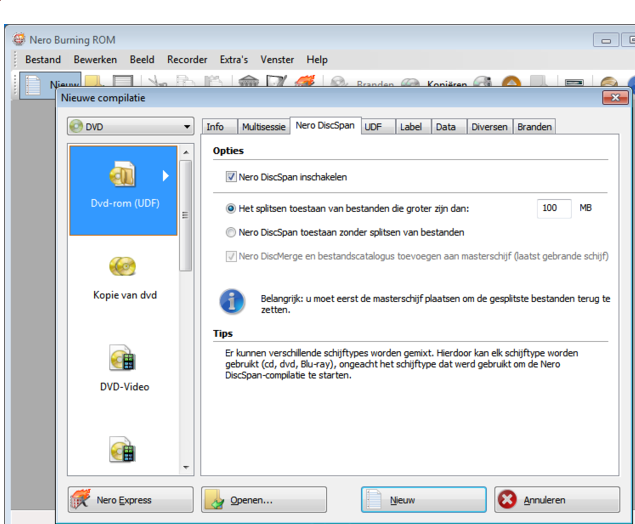The image size is (635, 524).
Task: Click the save disk icon in main toolbar
Action: (x=123, y=81)
